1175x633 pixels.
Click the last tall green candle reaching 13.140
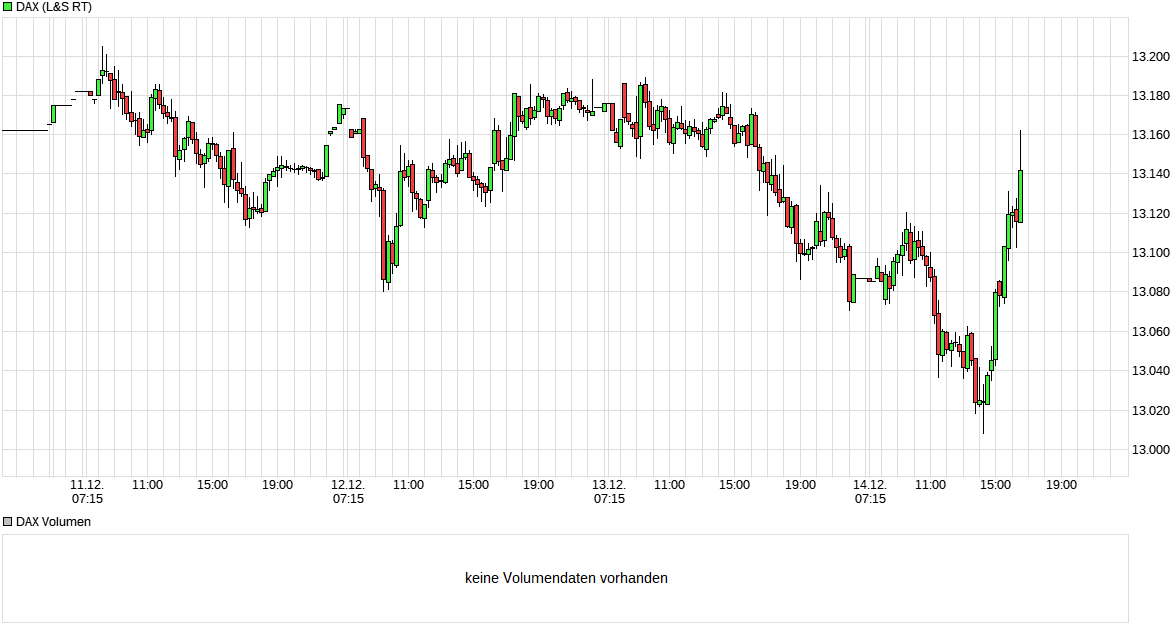click(x=1020, y=196)
